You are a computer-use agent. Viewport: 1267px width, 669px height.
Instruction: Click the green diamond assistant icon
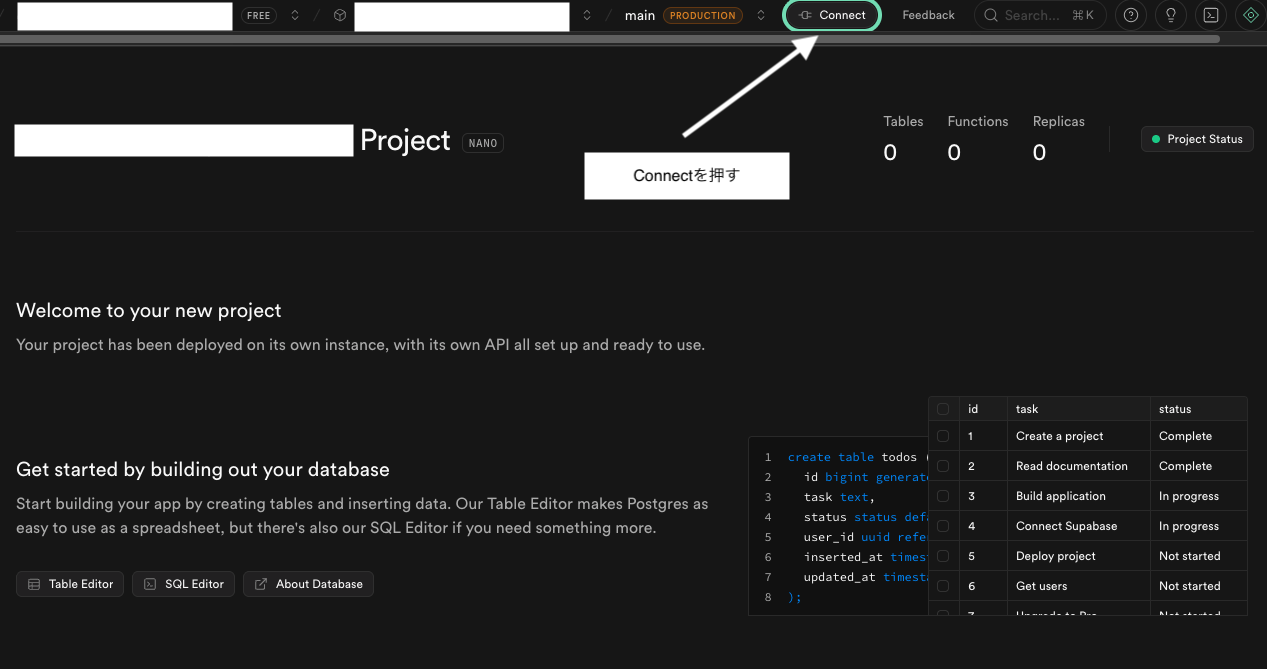[1250, 15]
